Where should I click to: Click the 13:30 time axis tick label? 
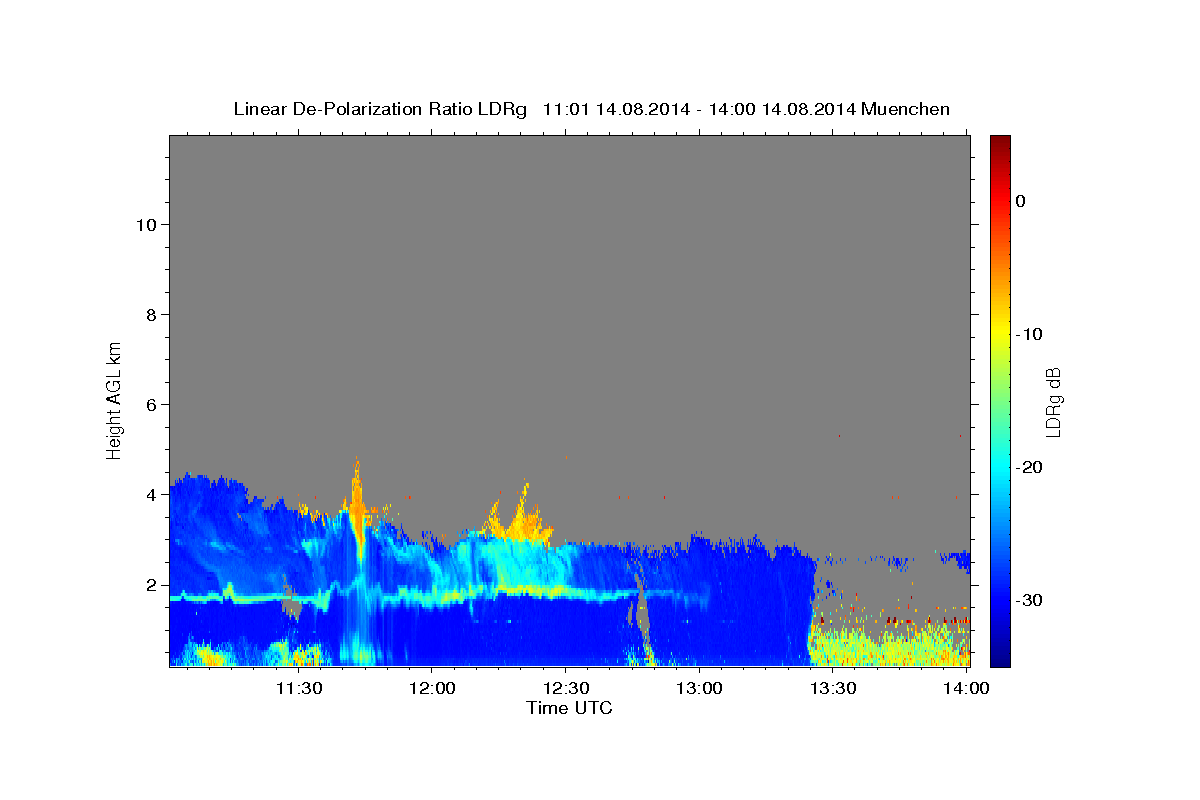tap(833, 688)
